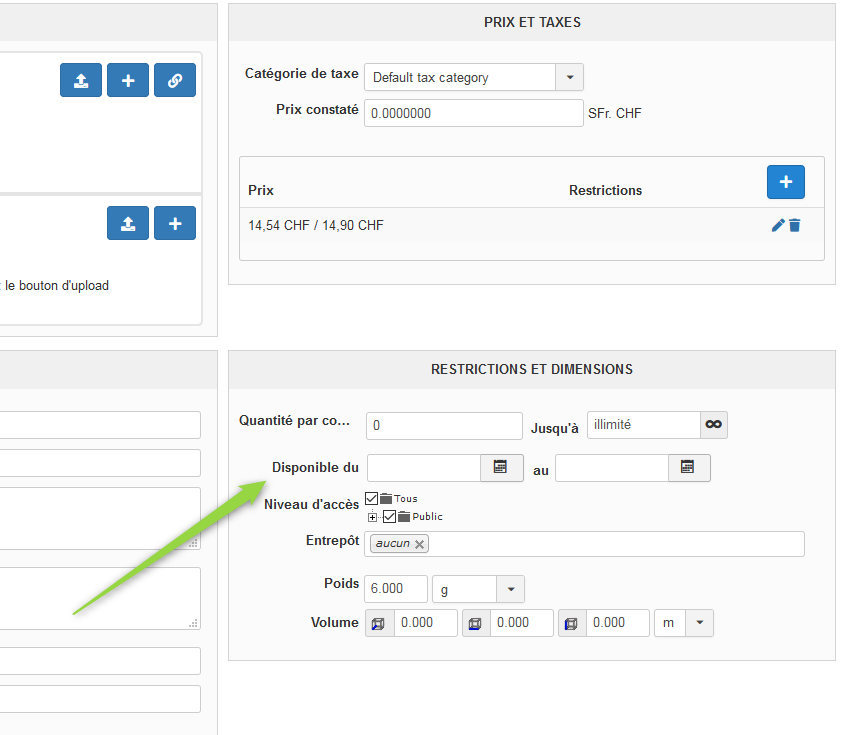This screenshot has width=851, height=735.
Task: Open calendar for the 'au' end date
Action: tap(688, 467)
